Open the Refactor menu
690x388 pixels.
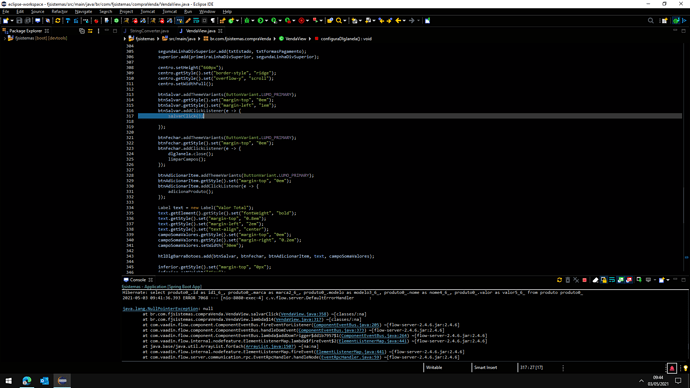pos(59,11)
